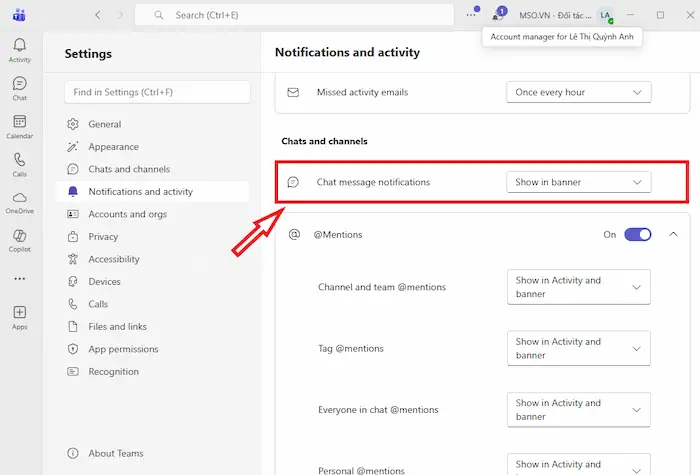Open the Activity feed in sidebar
The height and width of the screenshot is (475, 700).
pyautogui.click(x=20, y=50)
